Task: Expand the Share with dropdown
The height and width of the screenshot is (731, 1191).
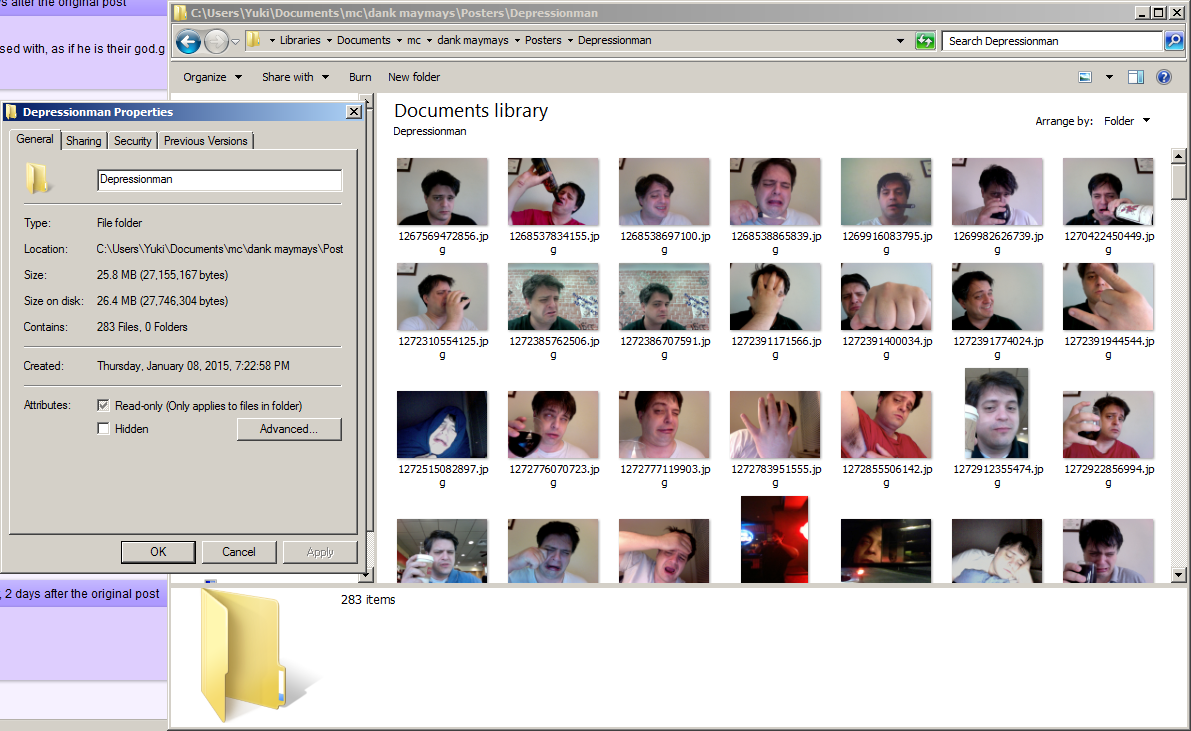Action: tap(295, 77)
